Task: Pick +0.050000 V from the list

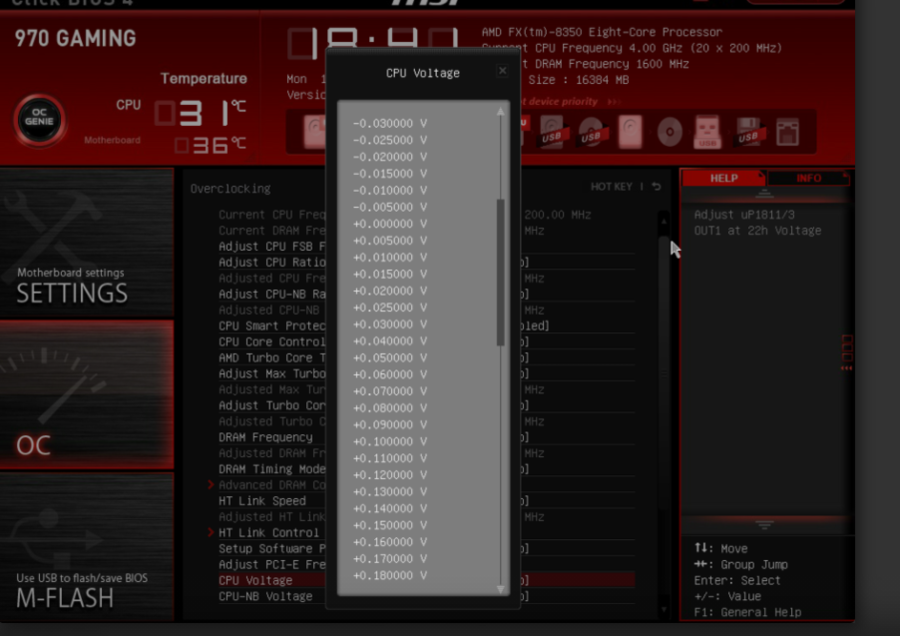Action: 390,358
